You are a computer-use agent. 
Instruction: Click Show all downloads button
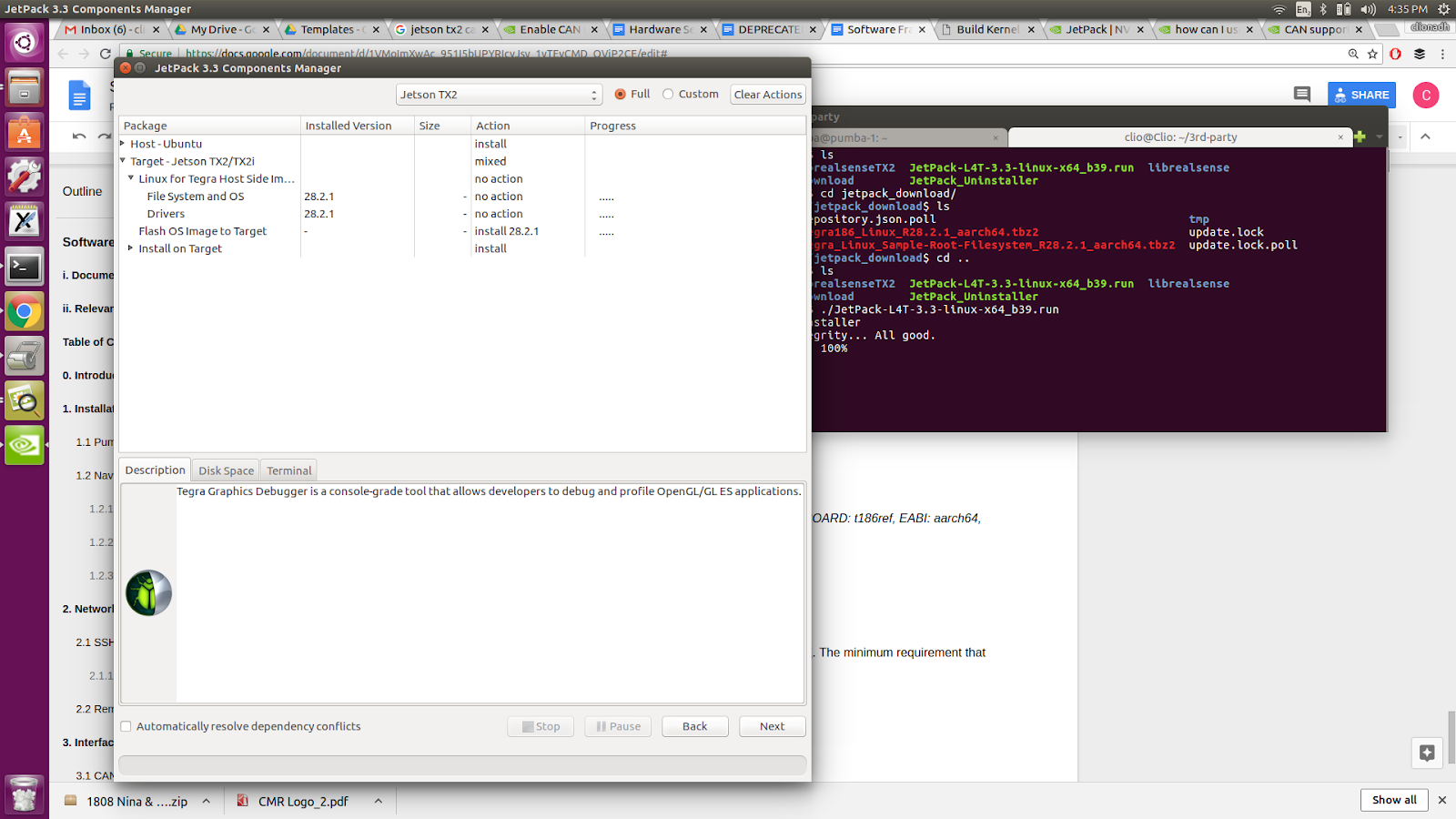click(x=1394, y=800)
